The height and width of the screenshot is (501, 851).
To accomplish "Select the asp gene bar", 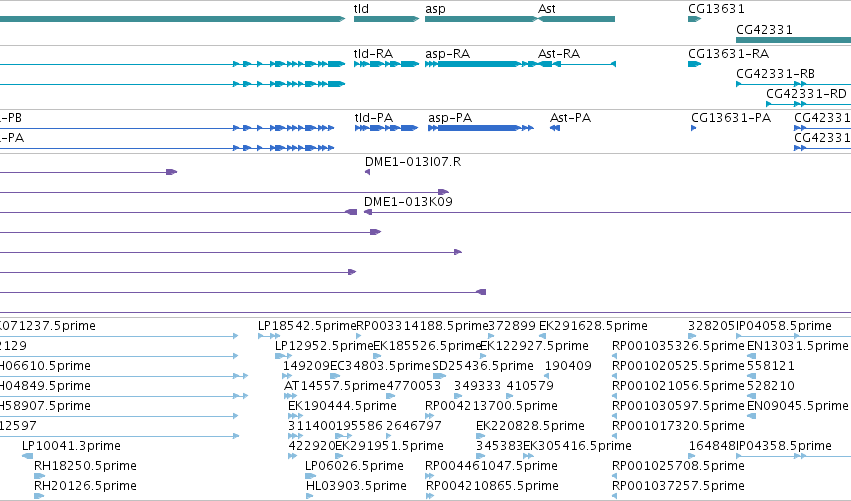I will [480, 19].
